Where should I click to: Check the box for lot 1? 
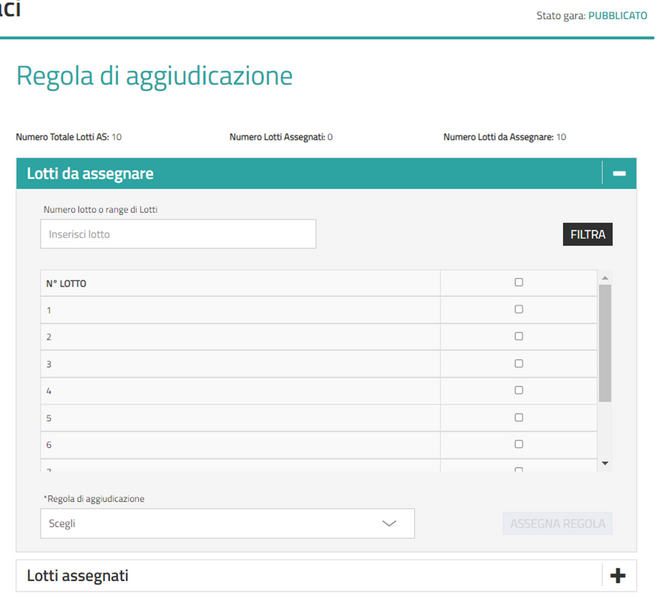pyautogui.click(x=518, y=310)
